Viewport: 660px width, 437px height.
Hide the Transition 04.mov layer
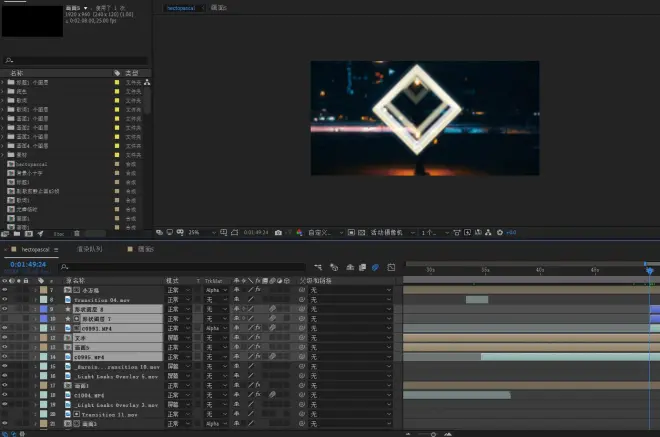point(4,300)
